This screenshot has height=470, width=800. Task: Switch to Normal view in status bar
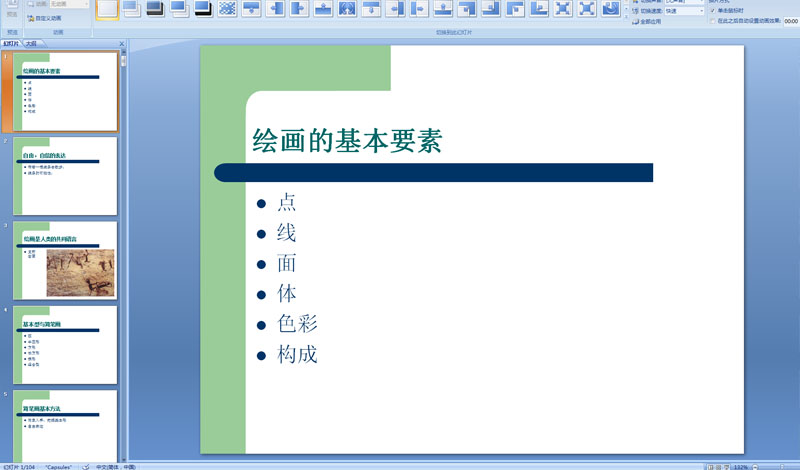pyautogui.click(x=710, y=467)
